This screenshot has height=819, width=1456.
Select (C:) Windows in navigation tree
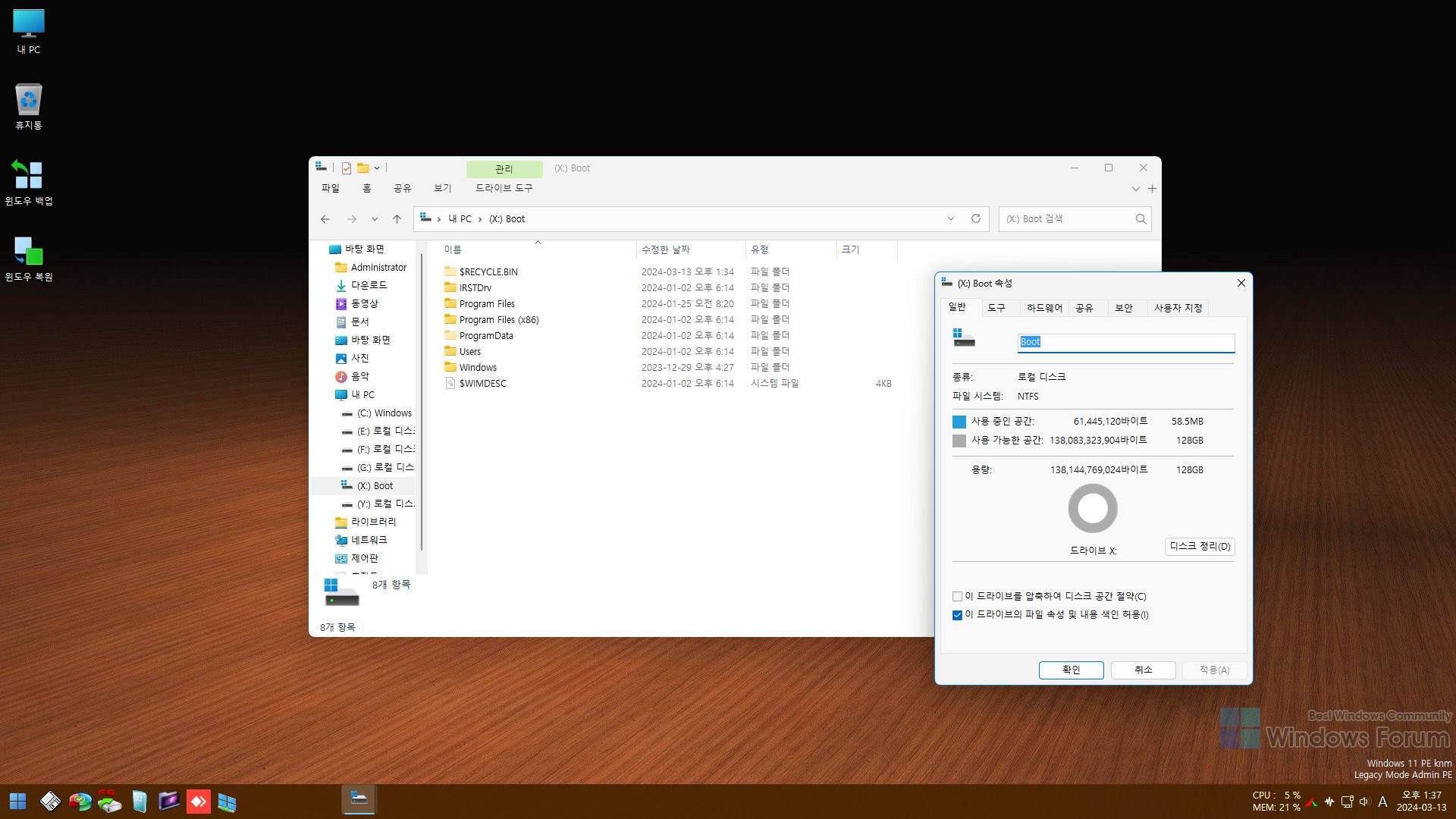pyautogui.click(x=377, y=413)
